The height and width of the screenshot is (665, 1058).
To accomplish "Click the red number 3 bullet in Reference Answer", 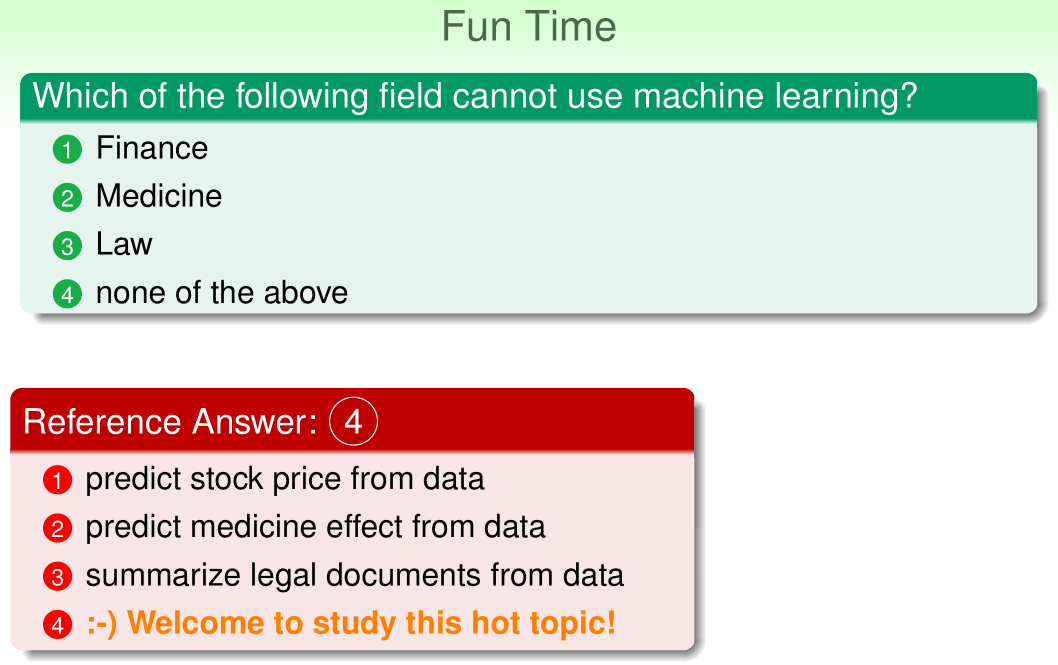I will tap(57, 577).
